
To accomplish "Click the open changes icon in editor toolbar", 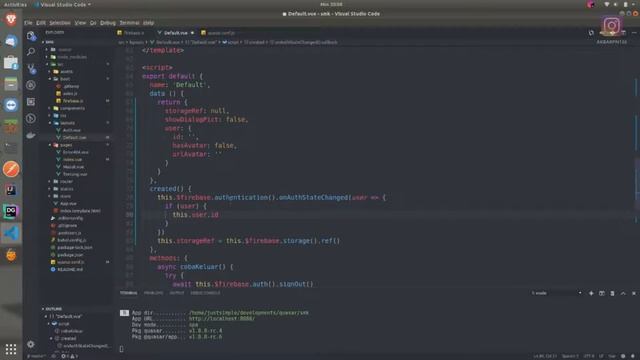I will coord(591,33).
